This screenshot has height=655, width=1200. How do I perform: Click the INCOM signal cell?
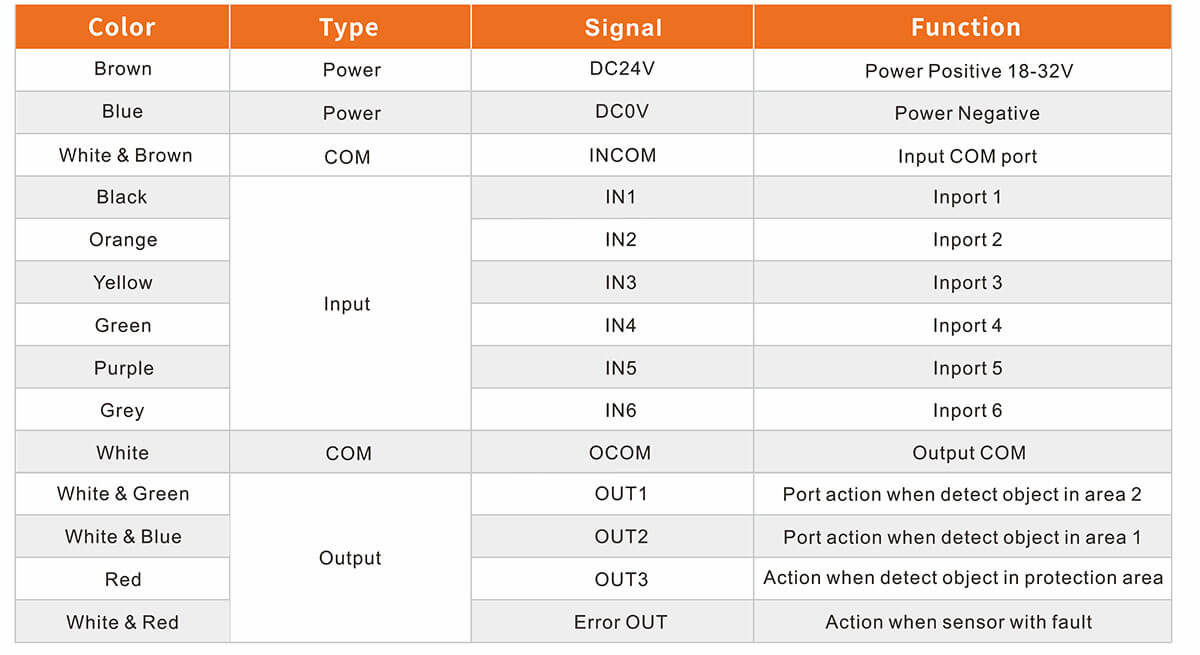[x=622, y=155]
